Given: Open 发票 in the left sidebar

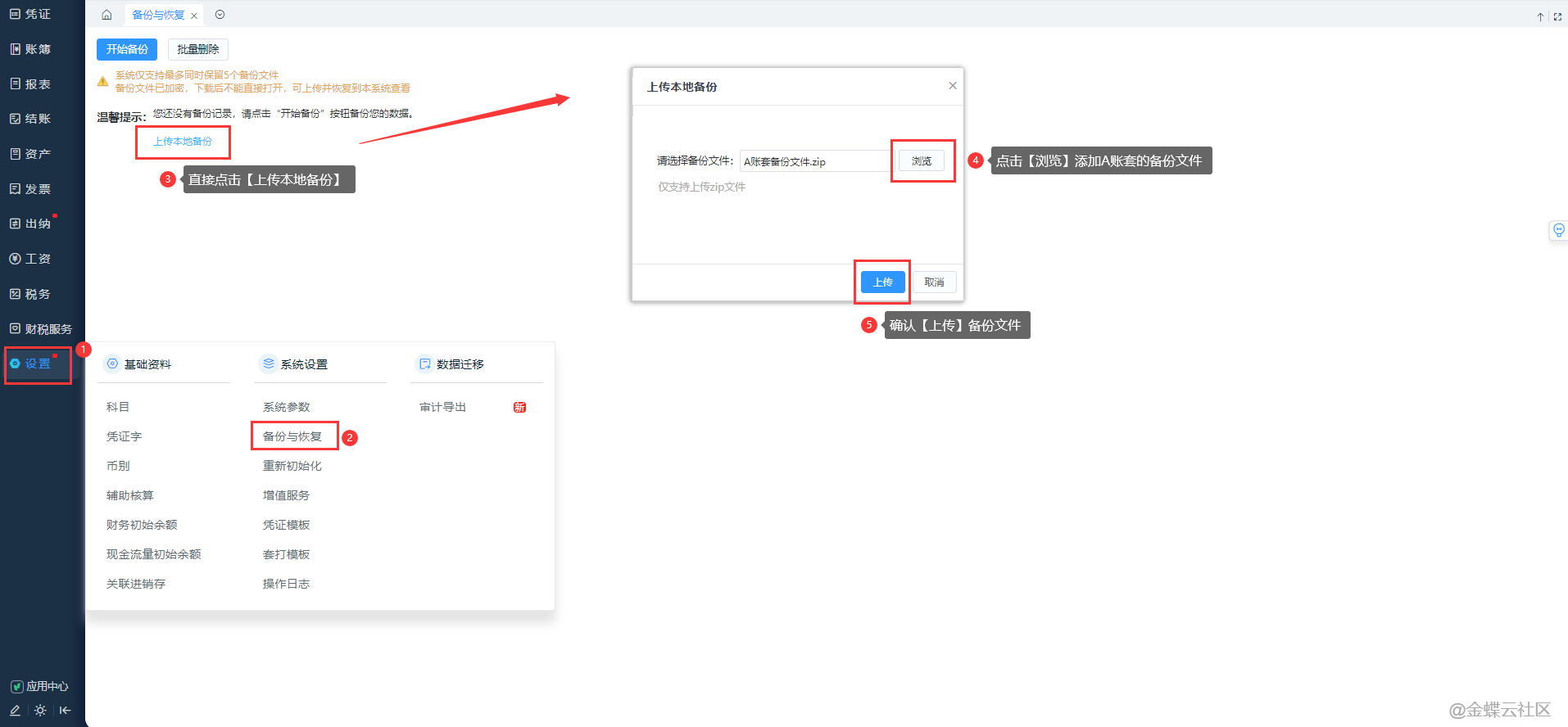Looking at the screenshot, I should click(30, 189).
